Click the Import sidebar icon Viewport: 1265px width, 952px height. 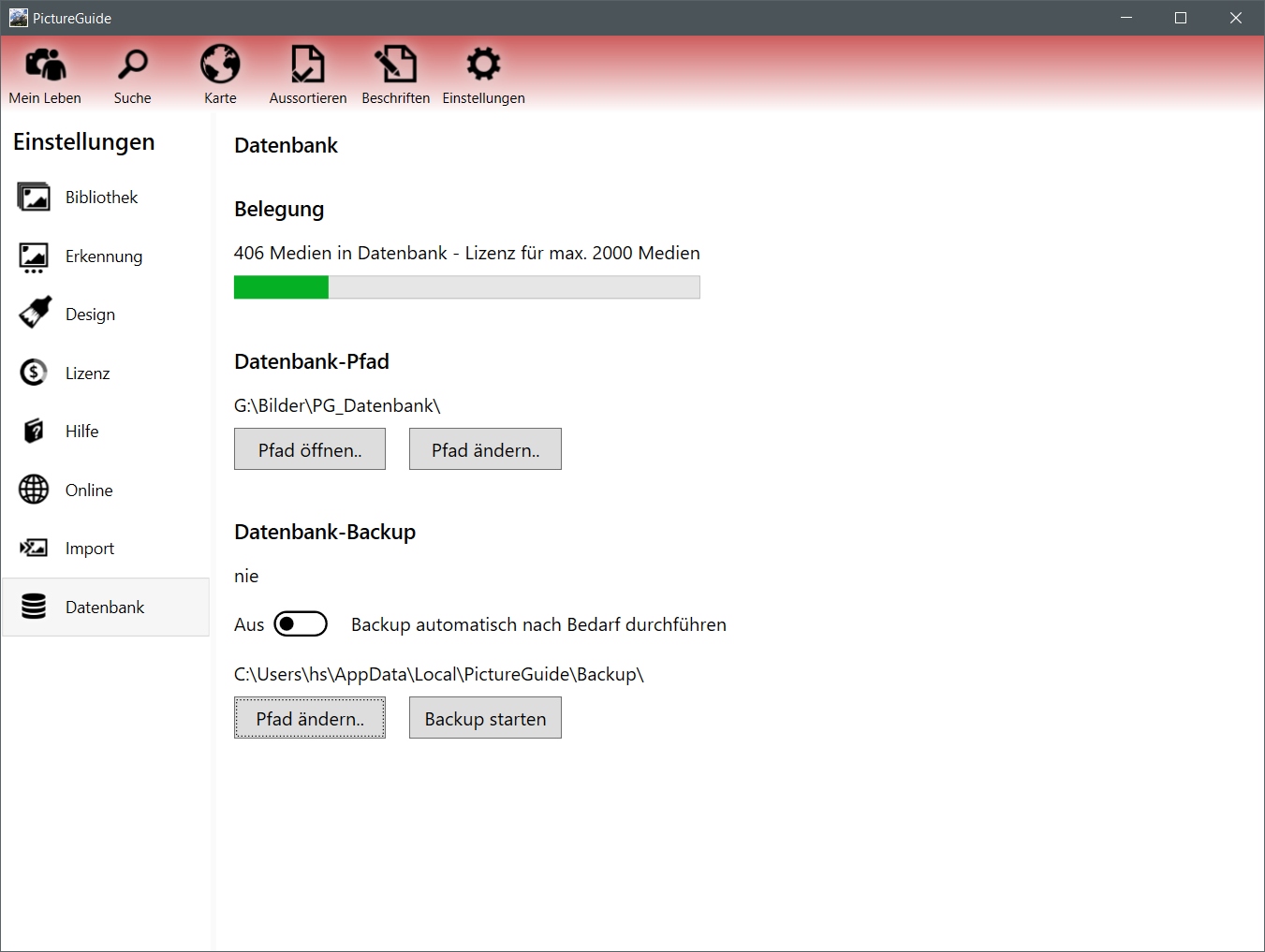[34, 549]
